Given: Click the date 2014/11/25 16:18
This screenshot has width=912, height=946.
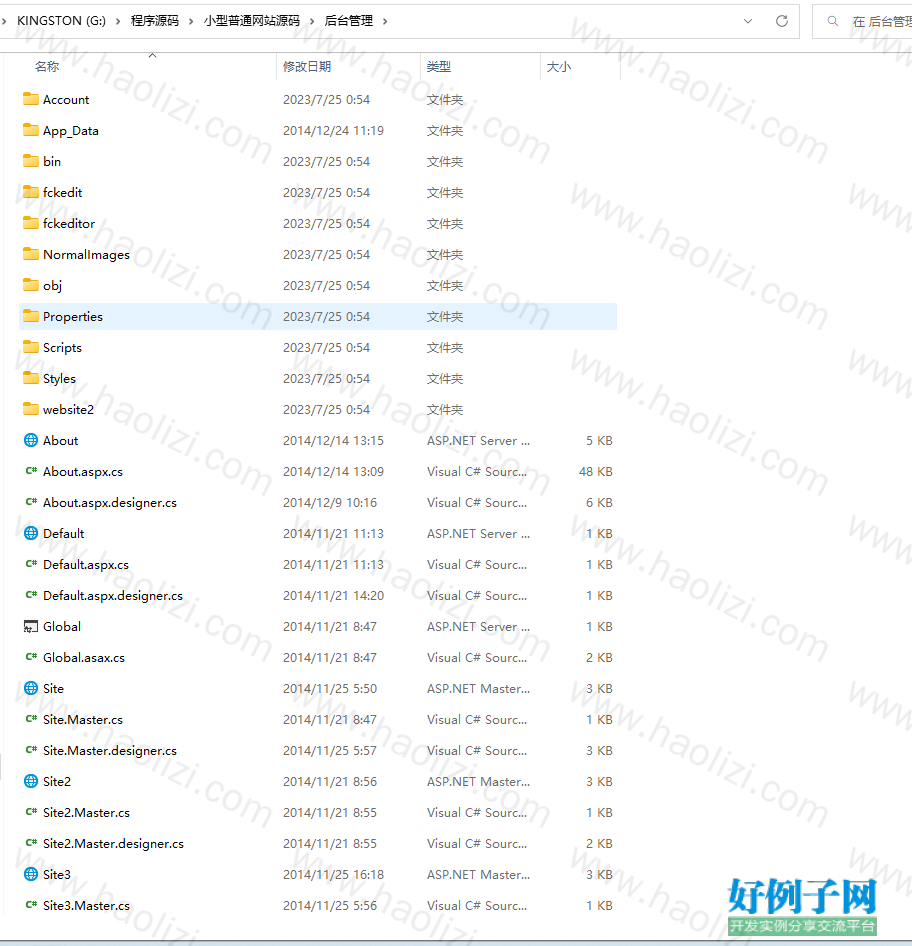Looking at the screenshot, I should coord(333,874).
